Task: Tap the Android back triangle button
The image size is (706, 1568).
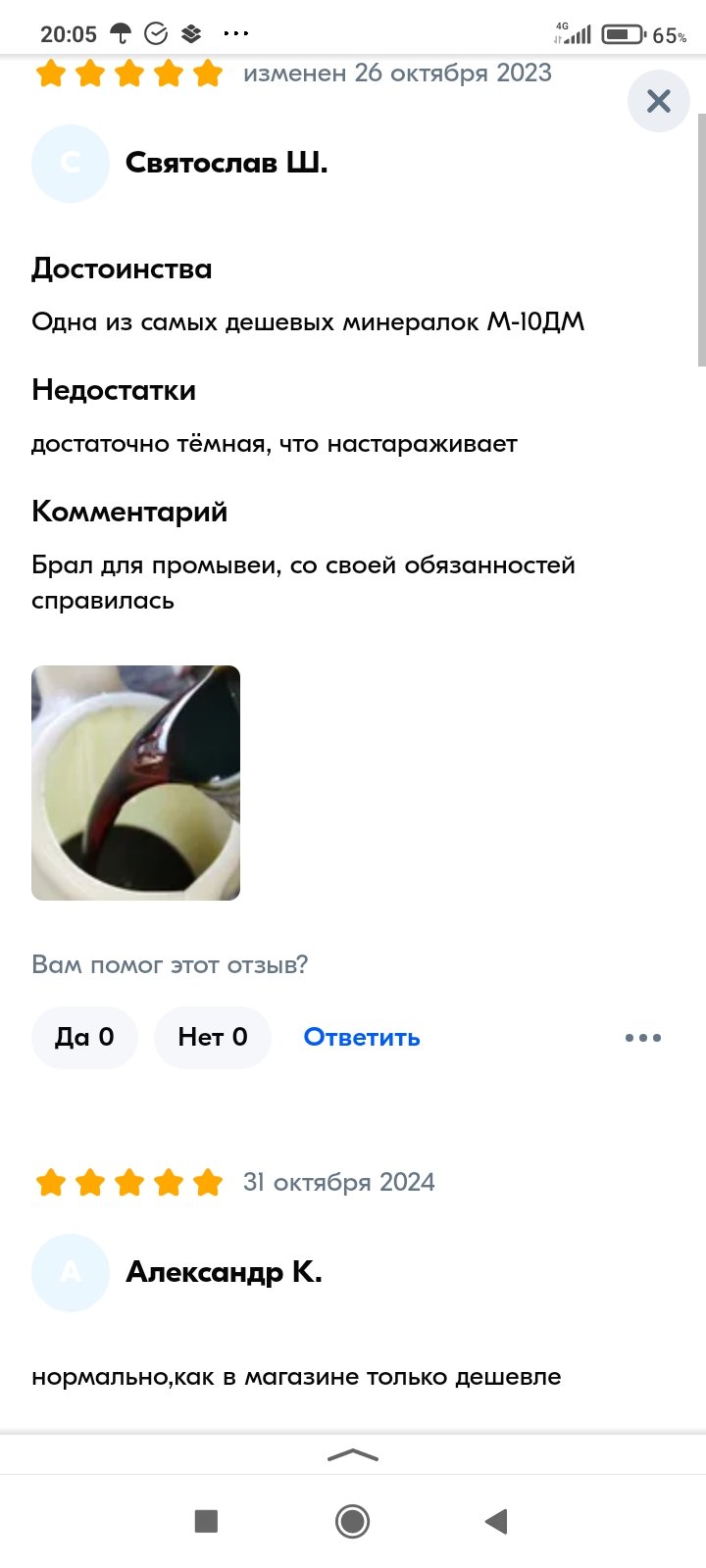Action: point(496,1521)
